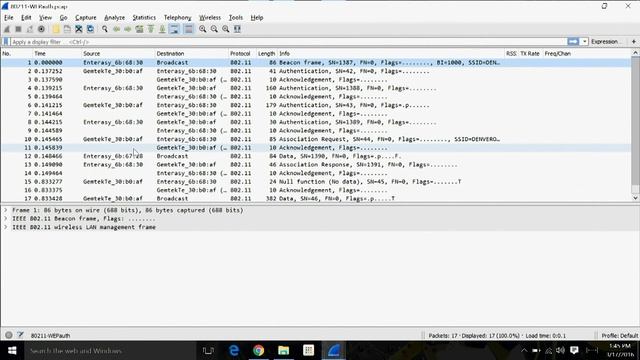Save the capture file toolbar icon
This screenshot has height=360, width=640.
[x=67, y=29]
